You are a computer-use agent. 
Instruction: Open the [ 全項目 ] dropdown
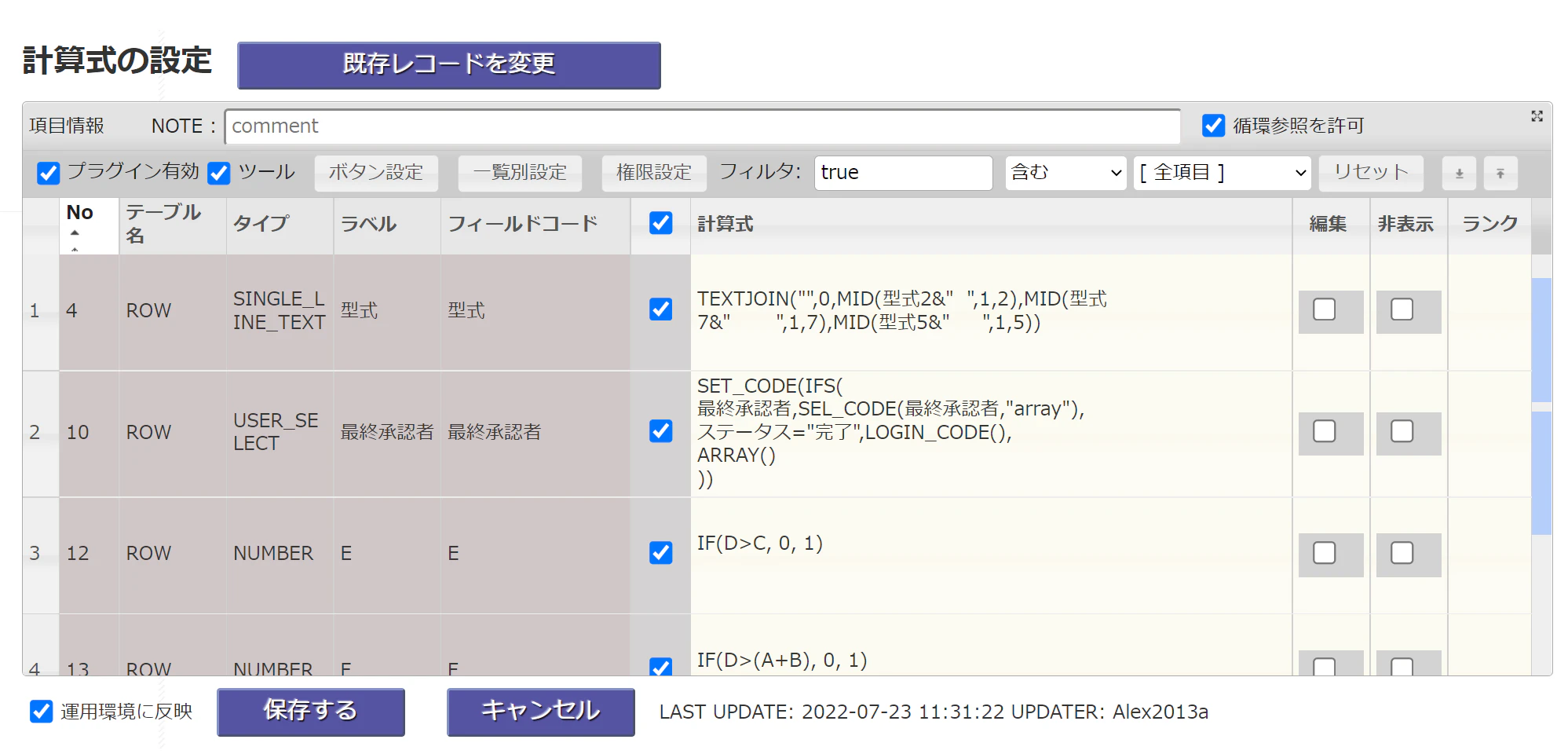[x=1223, y=173]
